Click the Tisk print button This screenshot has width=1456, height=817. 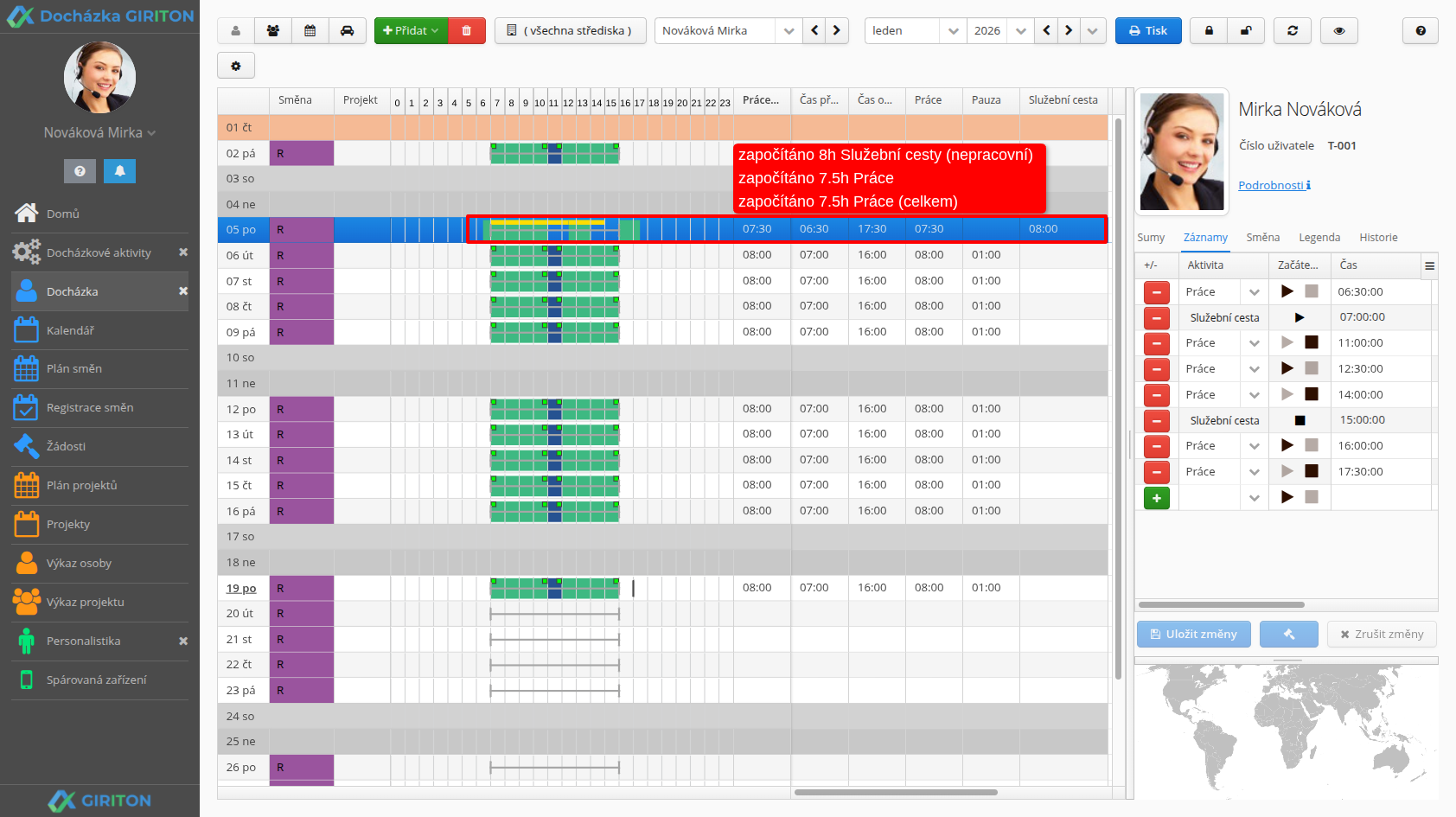click(x=1148, y=31)
